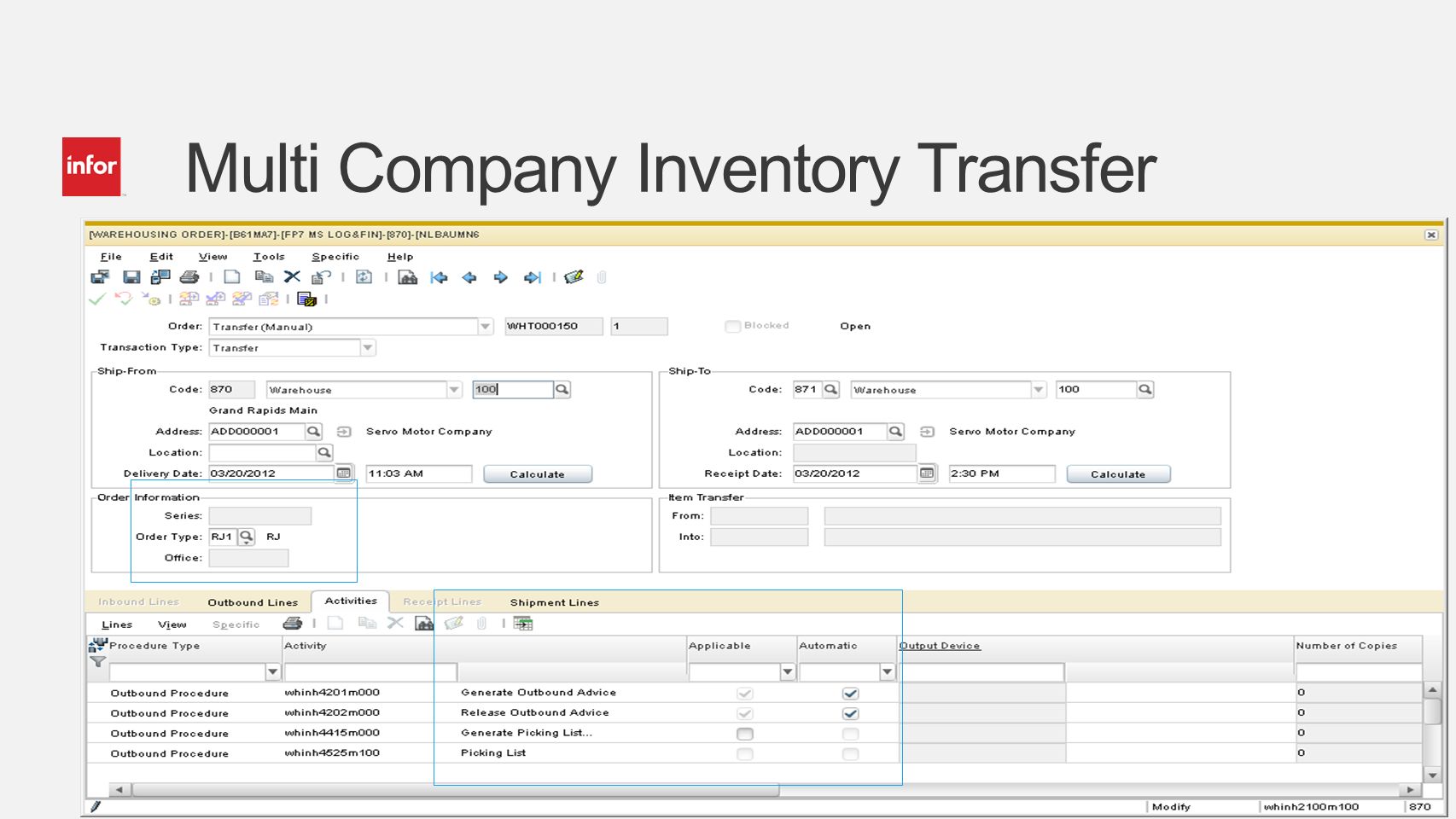1456x819 pixels.
Task: Expand Automatic filter dropdown
Action: pos(888,672)
